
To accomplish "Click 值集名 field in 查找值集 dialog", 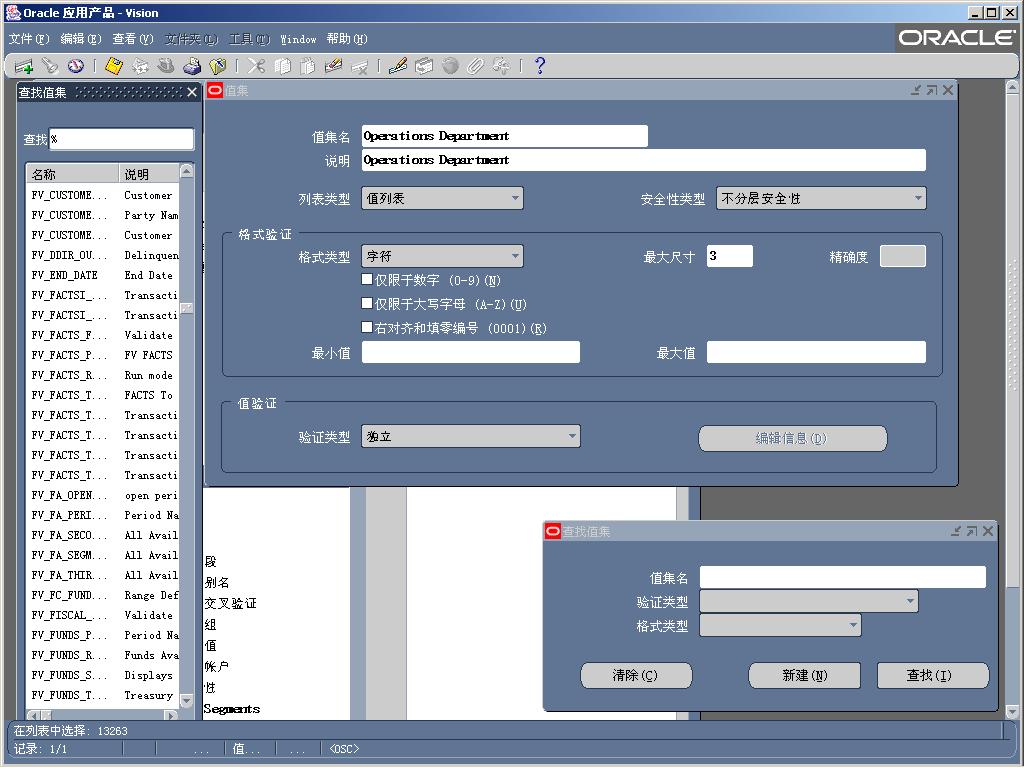I will (x=842, y=577).
